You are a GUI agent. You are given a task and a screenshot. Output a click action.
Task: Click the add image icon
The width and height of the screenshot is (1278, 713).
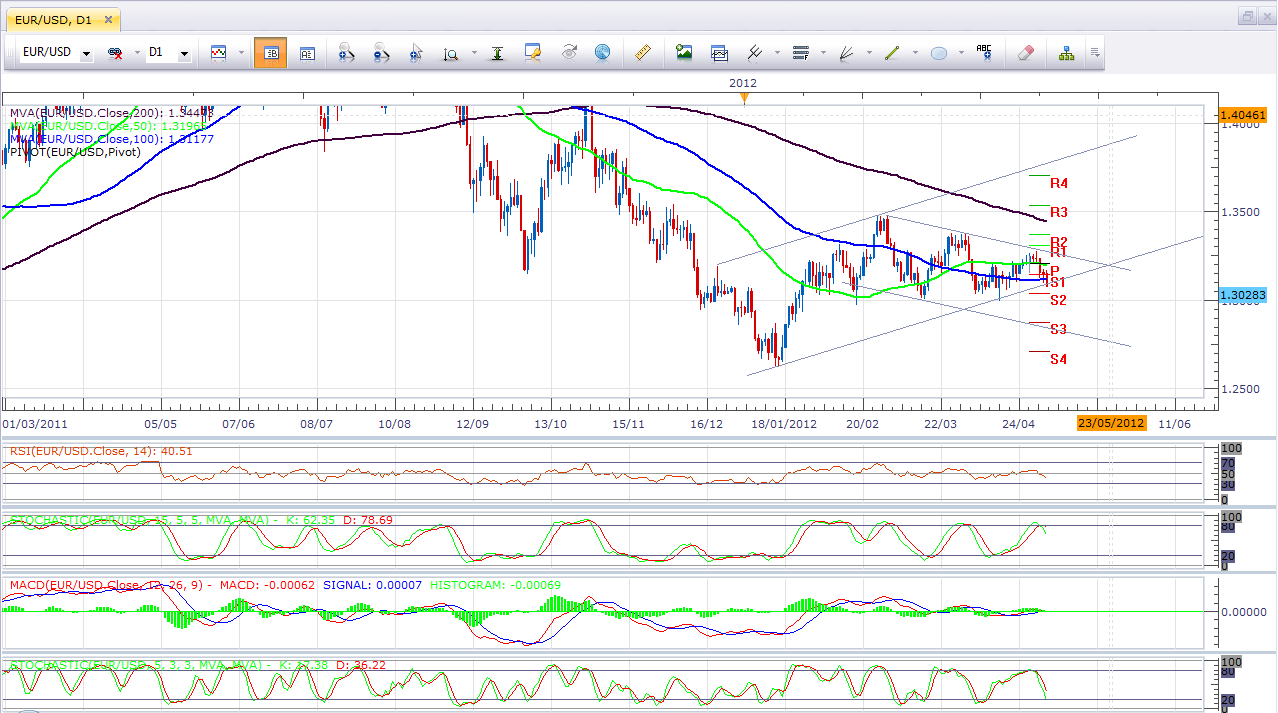(x=684, y=53)
